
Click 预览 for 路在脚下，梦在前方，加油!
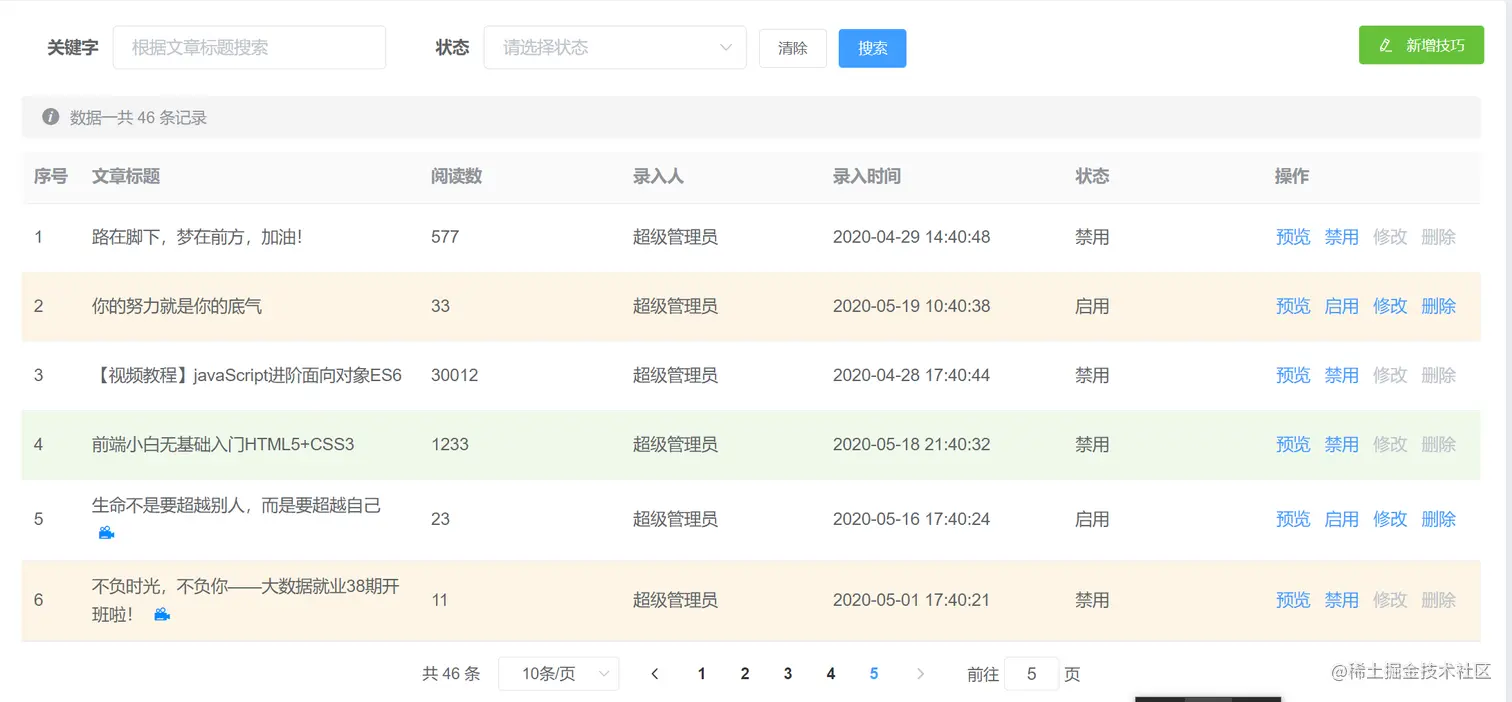[1293, 237]
